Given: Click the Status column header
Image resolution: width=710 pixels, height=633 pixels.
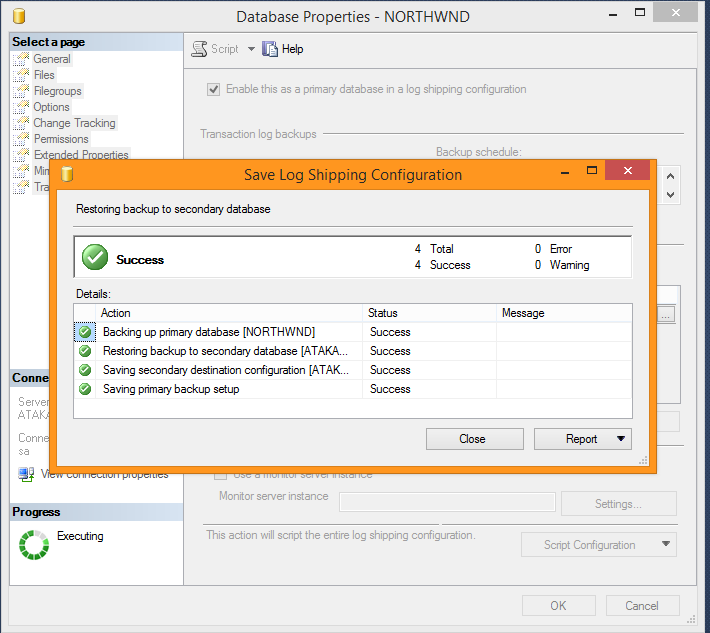Looking at the screenshot, I should [x=383, y=313].
